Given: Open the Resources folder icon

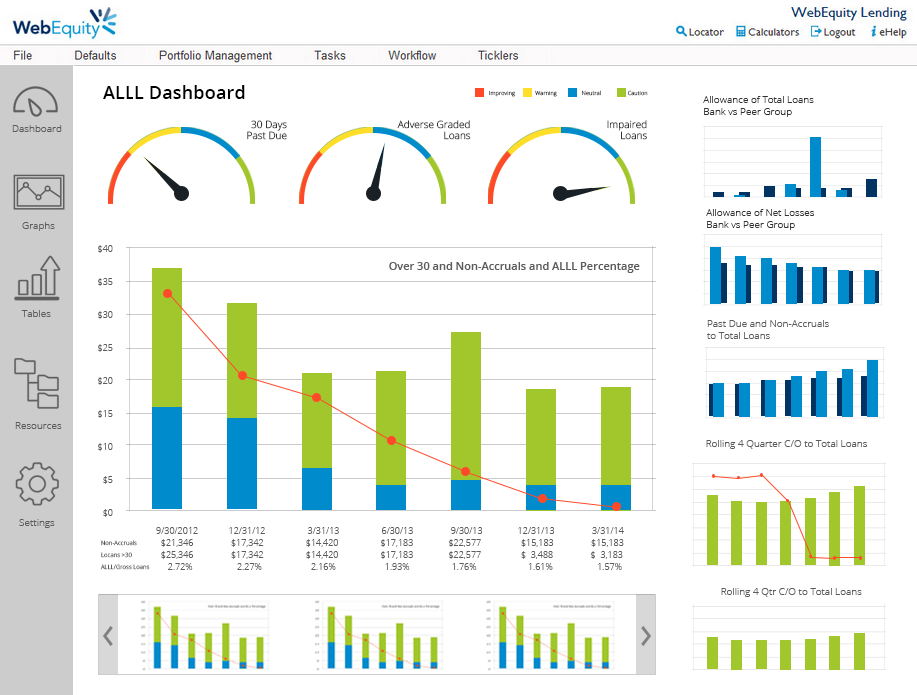Looking at the screenshot, I should tap(38, 383).
